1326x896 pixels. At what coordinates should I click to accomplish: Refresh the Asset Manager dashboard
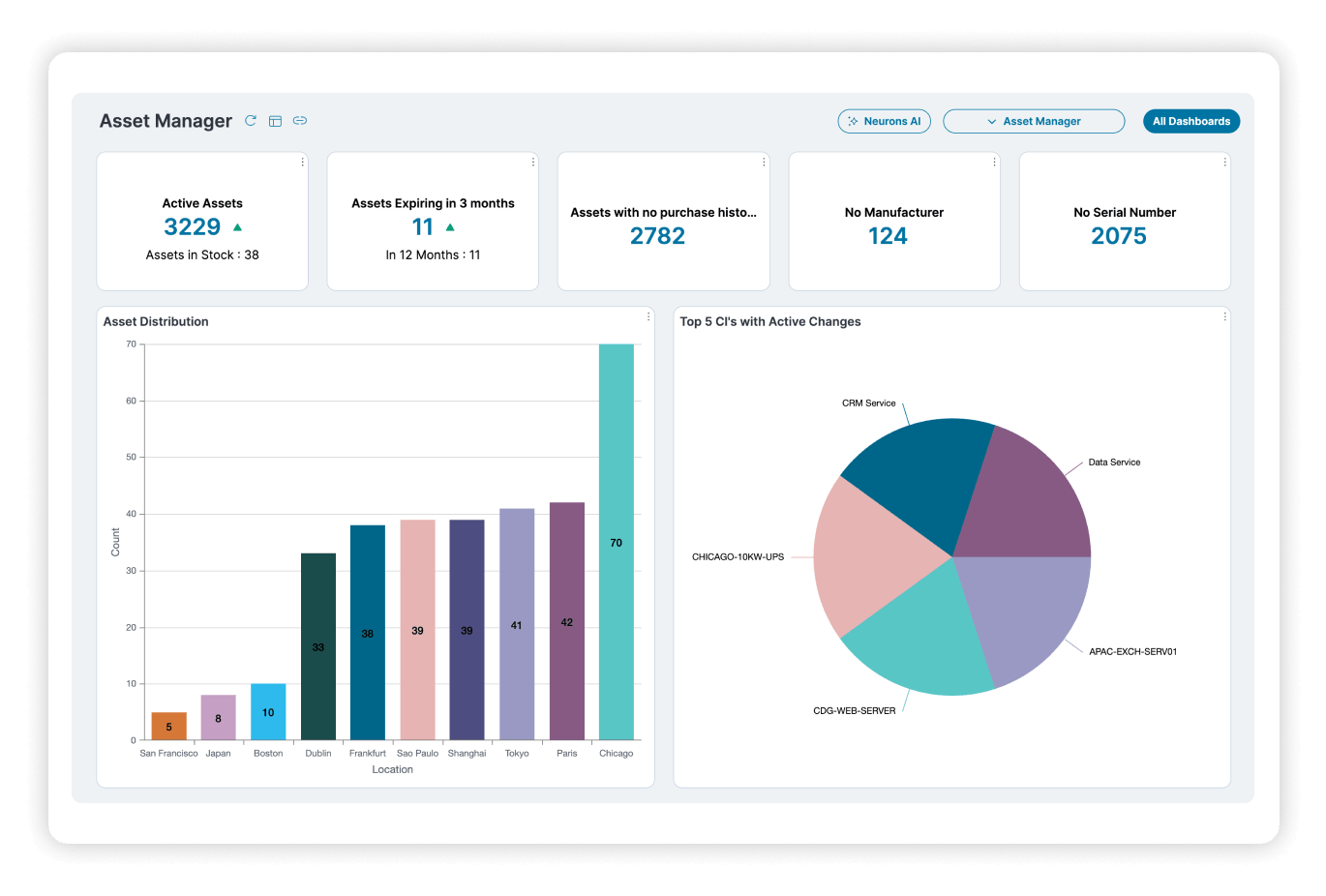251,121
